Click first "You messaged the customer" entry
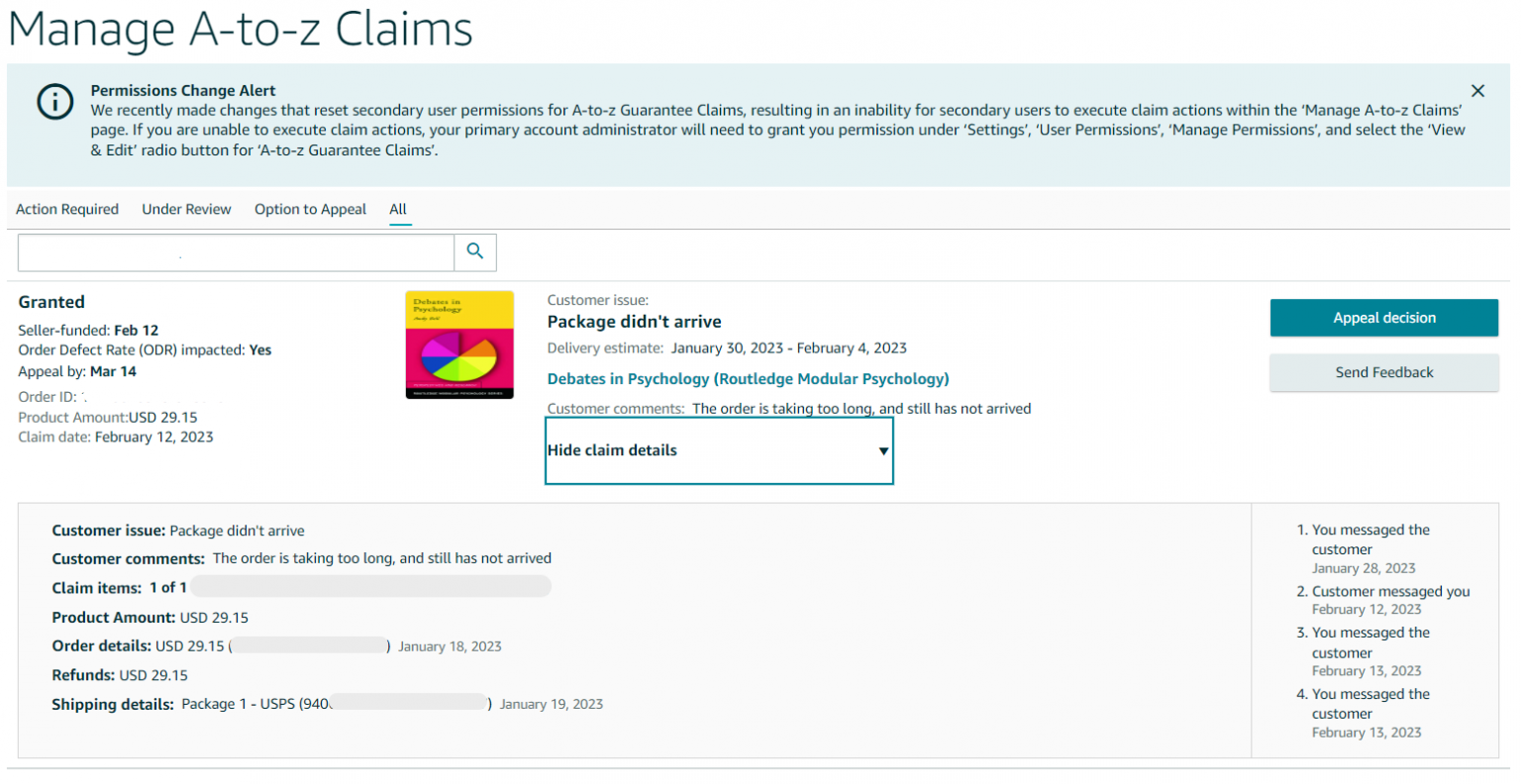The height and width of the screenshot is (784, 1521). coord(1370,539)
